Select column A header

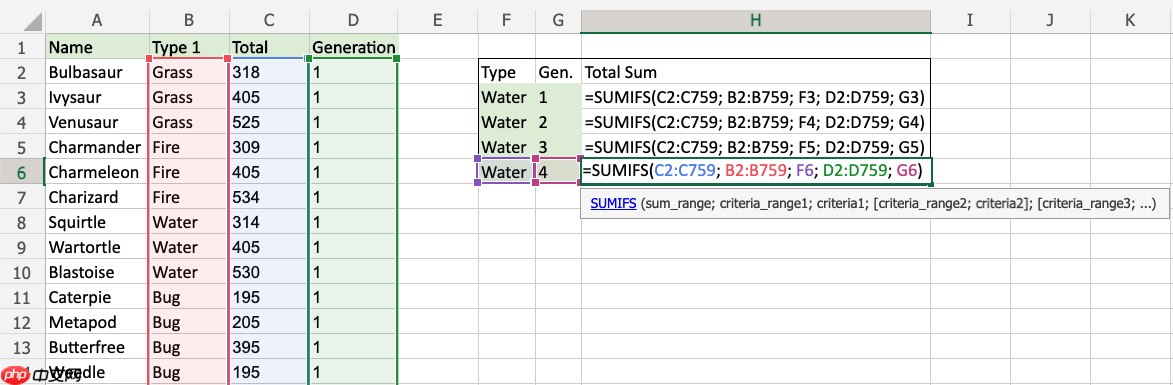point(97,21)
